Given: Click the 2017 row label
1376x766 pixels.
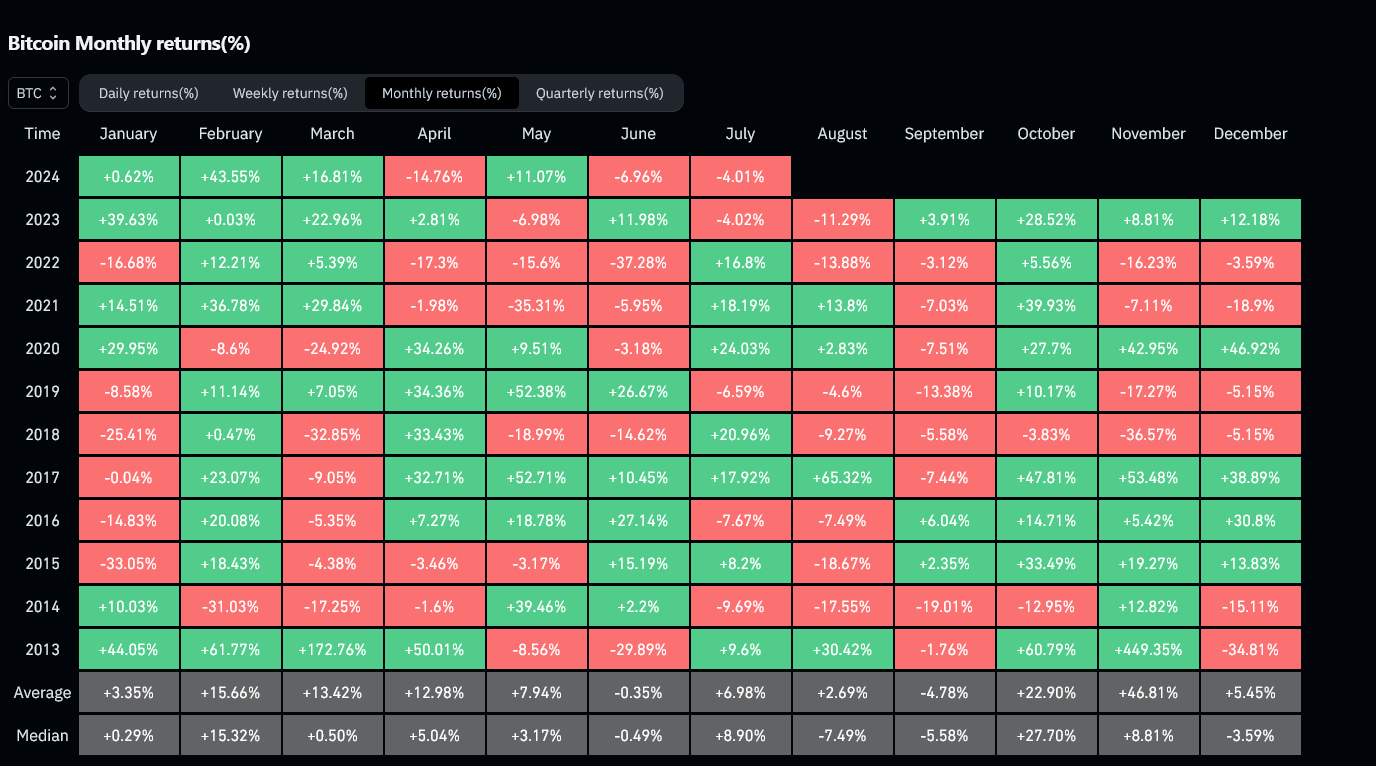Looking at the screenshot, I should (x=42, y=477).
